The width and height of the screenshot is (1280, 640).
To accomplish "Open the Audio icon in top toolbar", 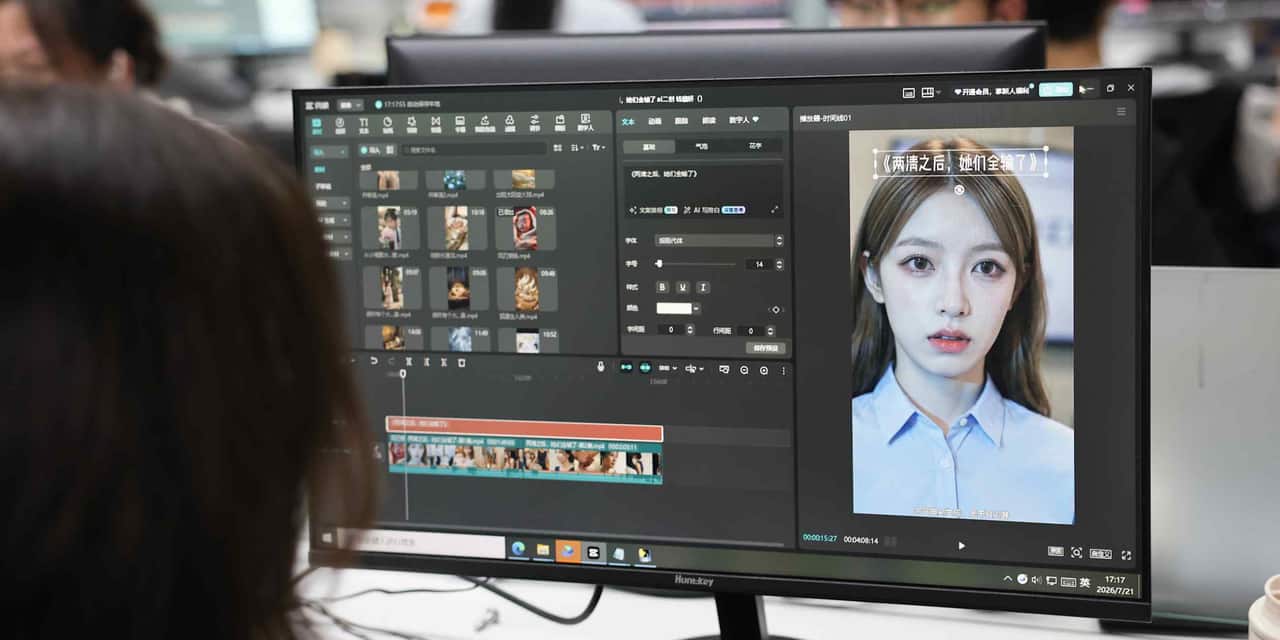I will (x=340, y=124).
